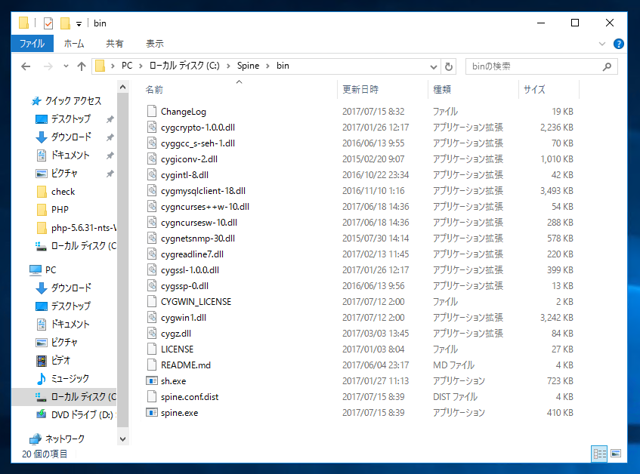Expand the Spine breadcrumb chevron
The height and width of the screenshot is (474, 640).
click(268, 66)
